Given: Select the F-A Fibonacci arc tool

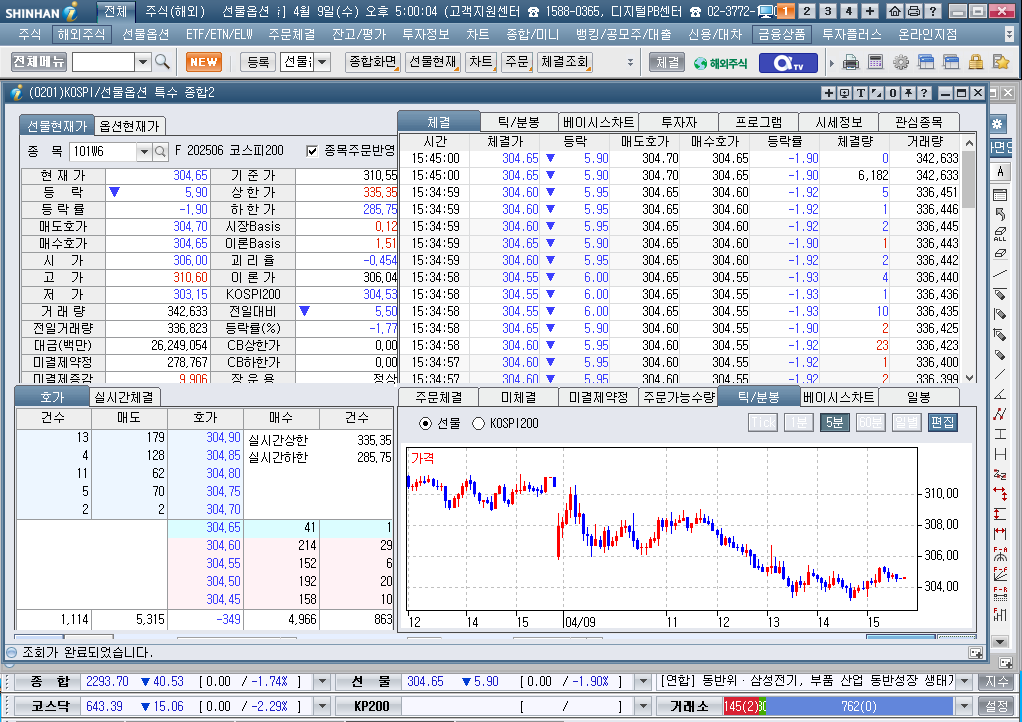Looking at the screenshot, I should (x=1000, y=553).
